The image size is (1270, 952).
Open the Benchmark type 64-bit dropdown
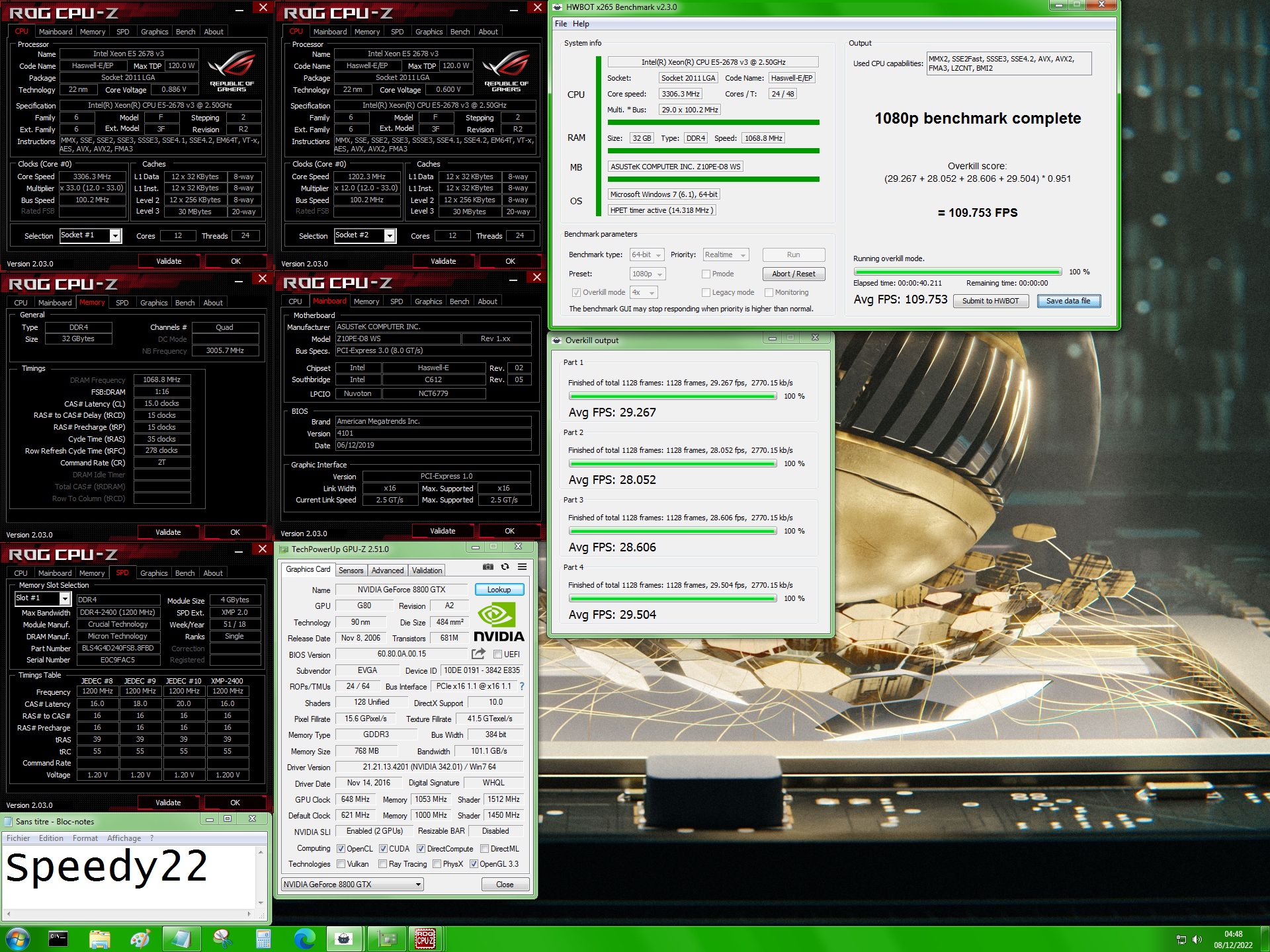(x=647, y=255)
